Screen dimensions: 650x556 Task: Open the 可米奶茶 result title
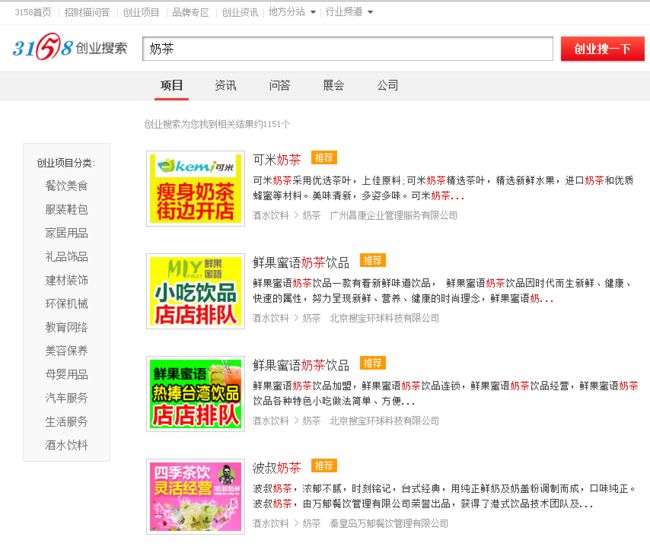click(x=277, y=160)
